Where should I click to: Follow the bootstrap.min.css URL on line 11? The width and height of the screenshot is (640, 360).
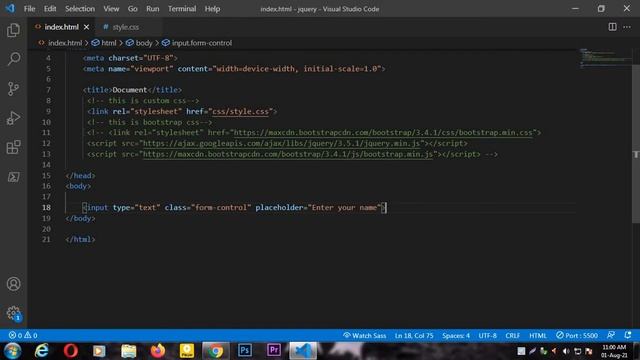click(x=383, y=133)
